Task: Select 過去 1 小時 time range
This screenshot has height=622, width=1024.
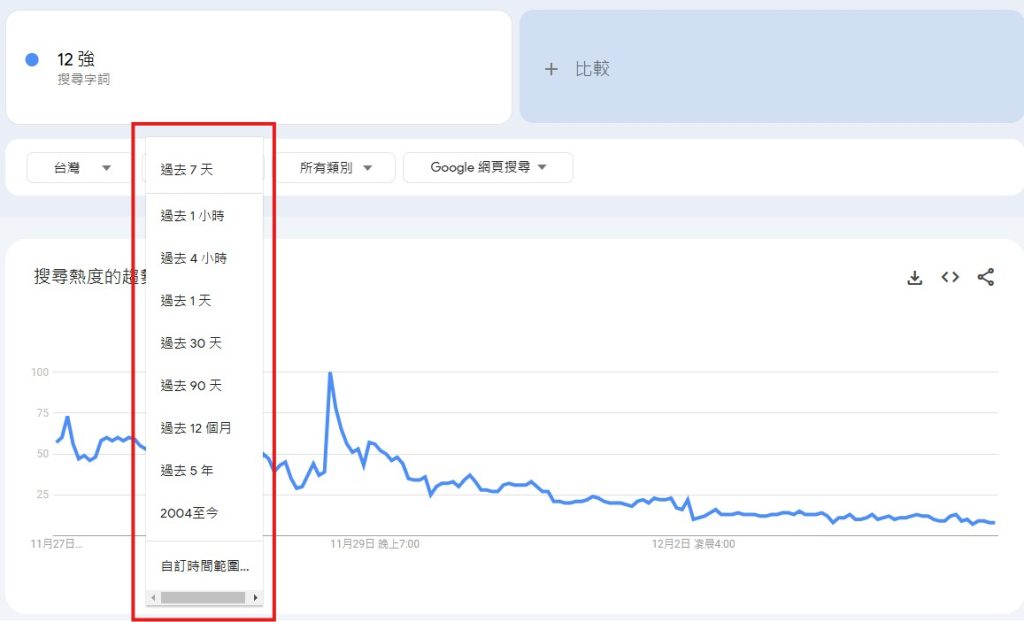Action: point(190,214)
